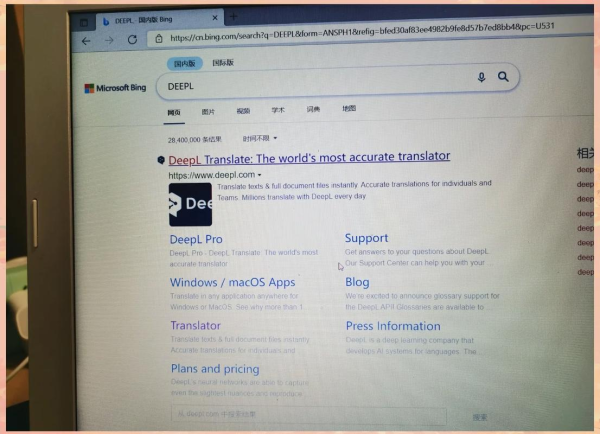This screenshot has height=434, width=600.
Task: Open the DeepL Translate result title link
Action: pos(309,158)
